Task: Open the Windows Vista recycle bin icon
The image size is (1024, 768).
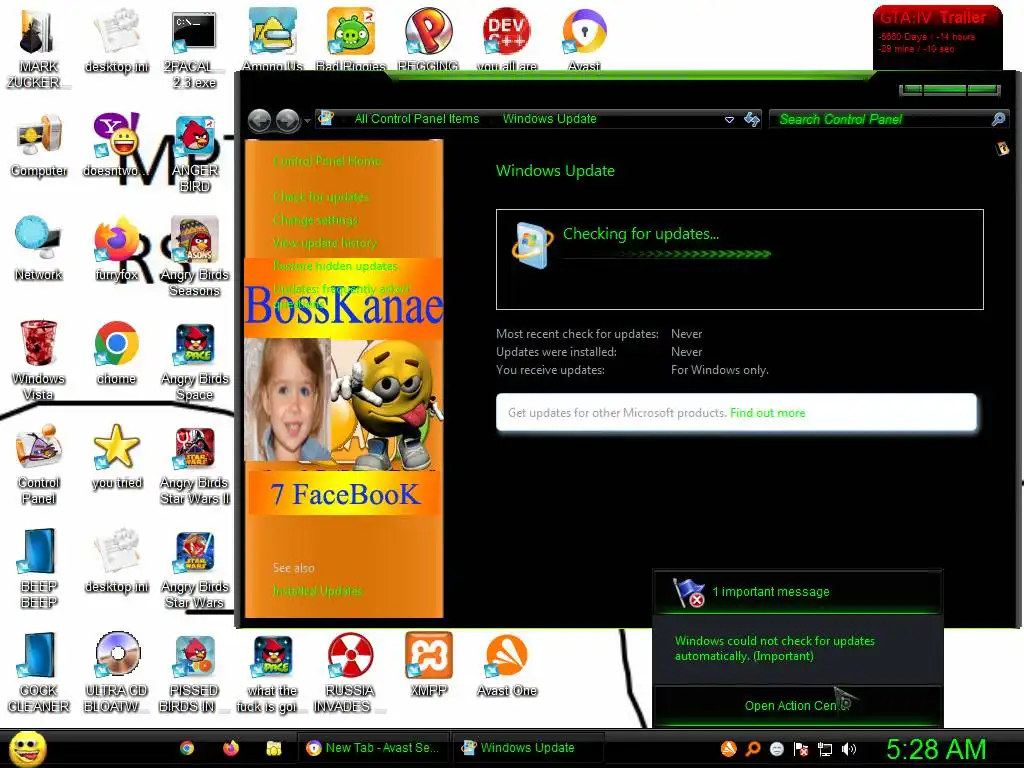Action: point(39,360)
